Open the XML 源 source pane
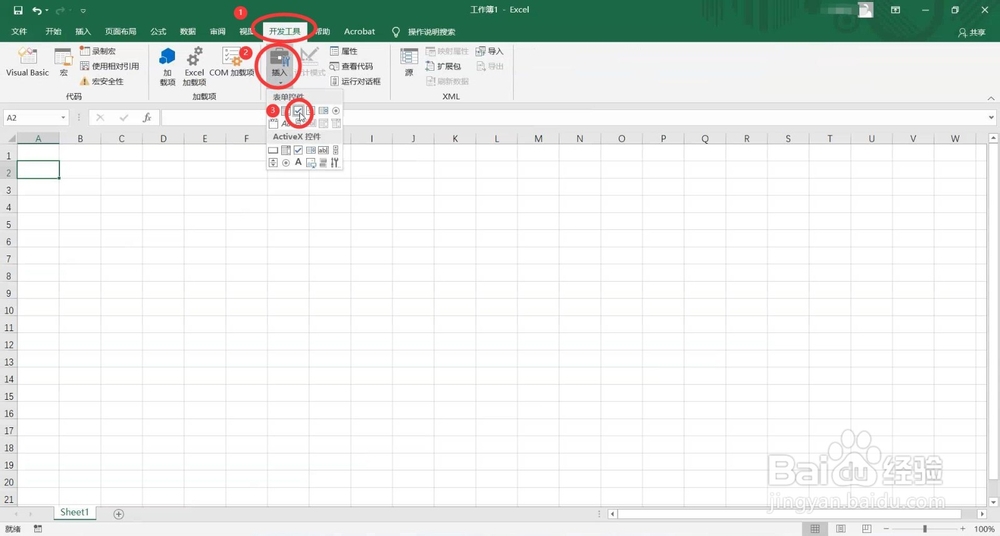 click(409, 63)
